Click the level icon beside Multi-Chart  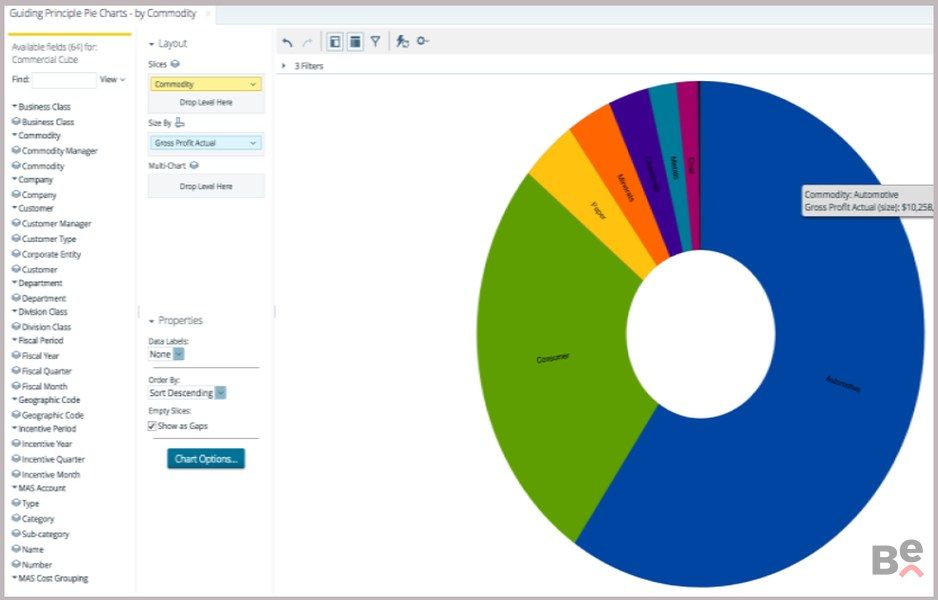coord(194,165)
